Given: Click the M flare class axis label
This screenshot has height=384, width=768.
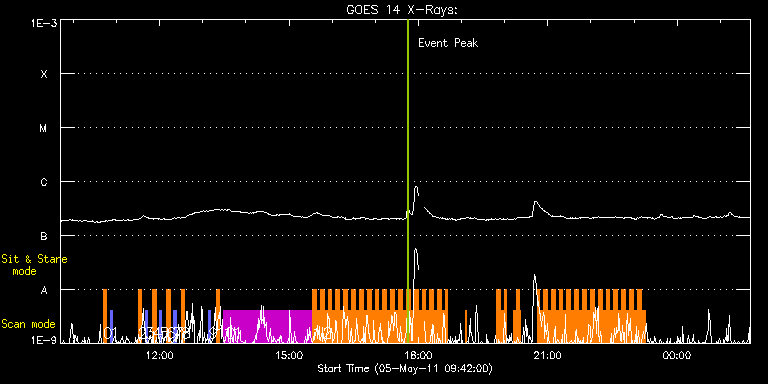Looking at the screenshot, I should 44,128.
